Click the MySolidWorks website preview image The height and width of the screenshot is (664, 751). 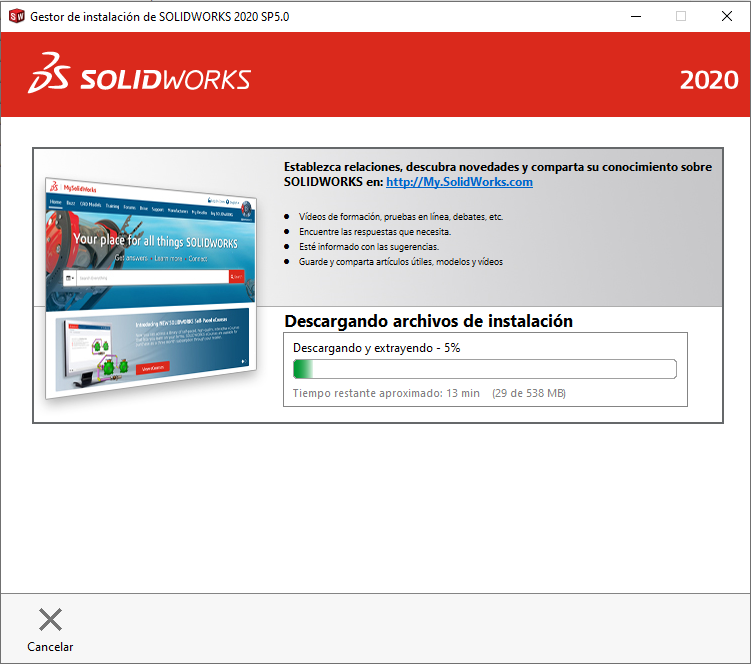point(150,287)
